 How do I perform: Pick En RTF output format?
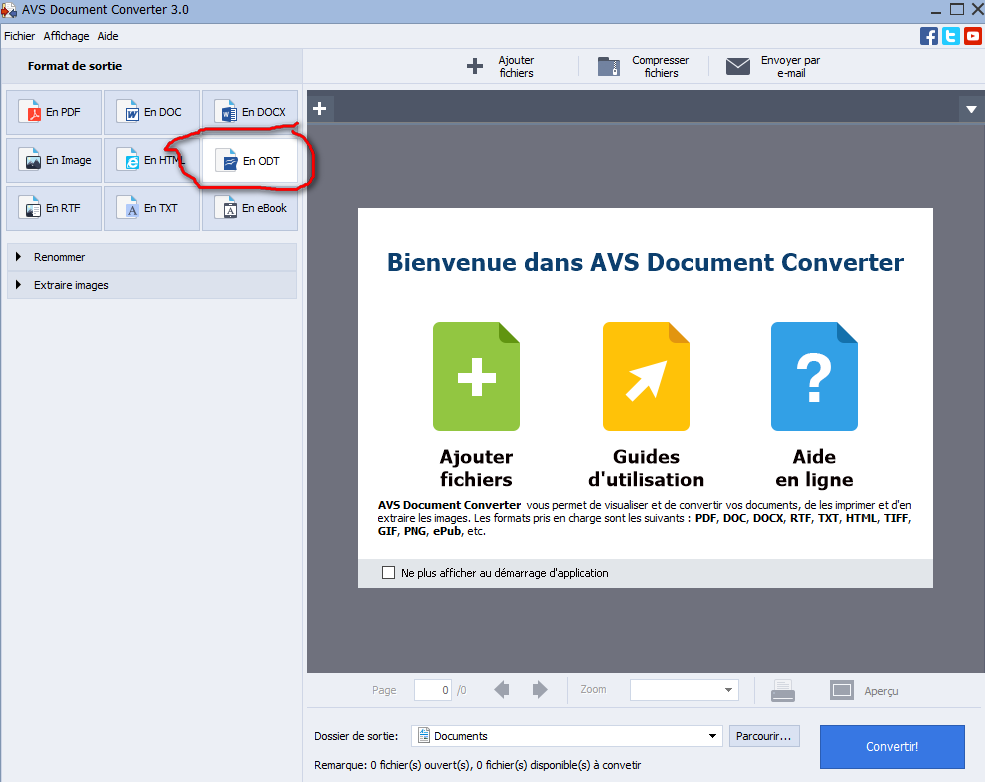click(54, 209)
